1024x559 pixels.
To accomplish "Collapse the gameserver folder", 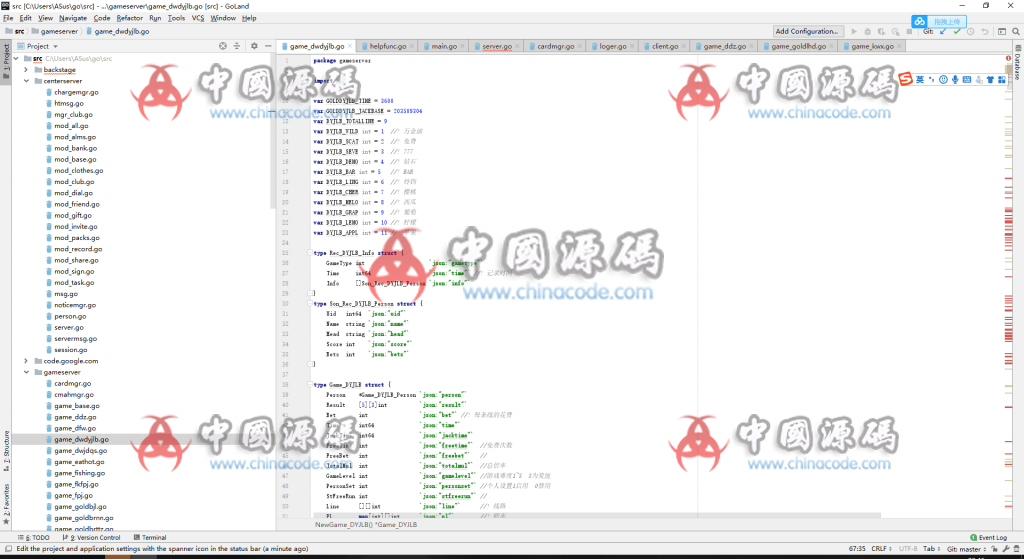I will point(26,372).
